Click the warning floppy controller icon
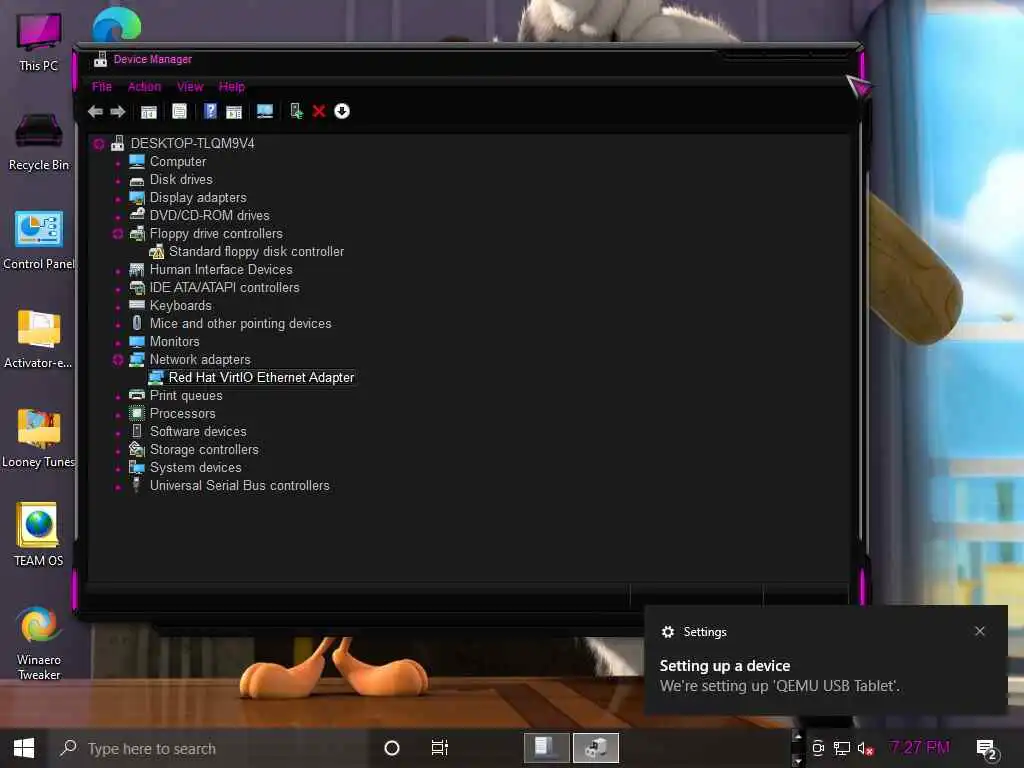 (x=157, y=251)
